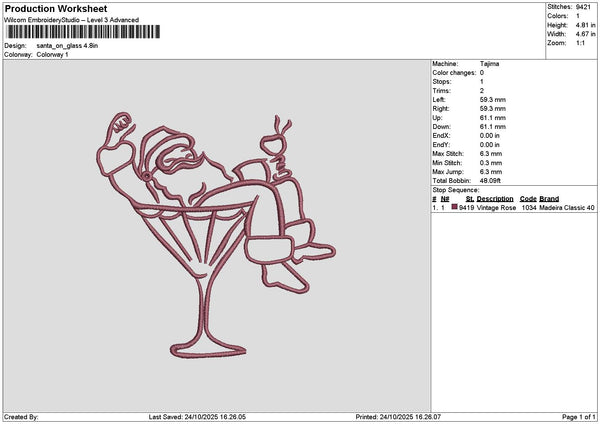Click the 'Created By:' footer label

pyautogui.click(x=21, y=417)
